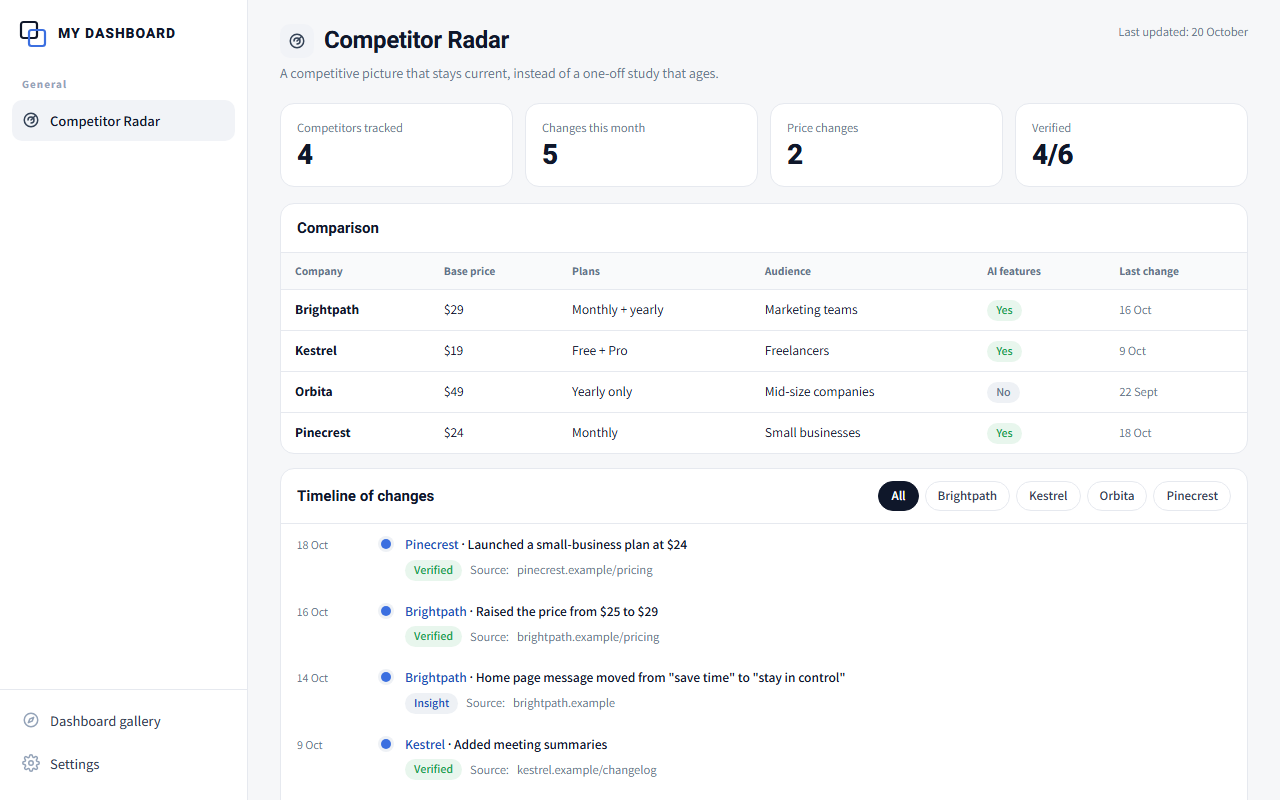The height and width of the screenshot is (800, 1280).
Task: Filter timeline by Pinecrest
Action: pyautogui.click(x=1192, y=496)
